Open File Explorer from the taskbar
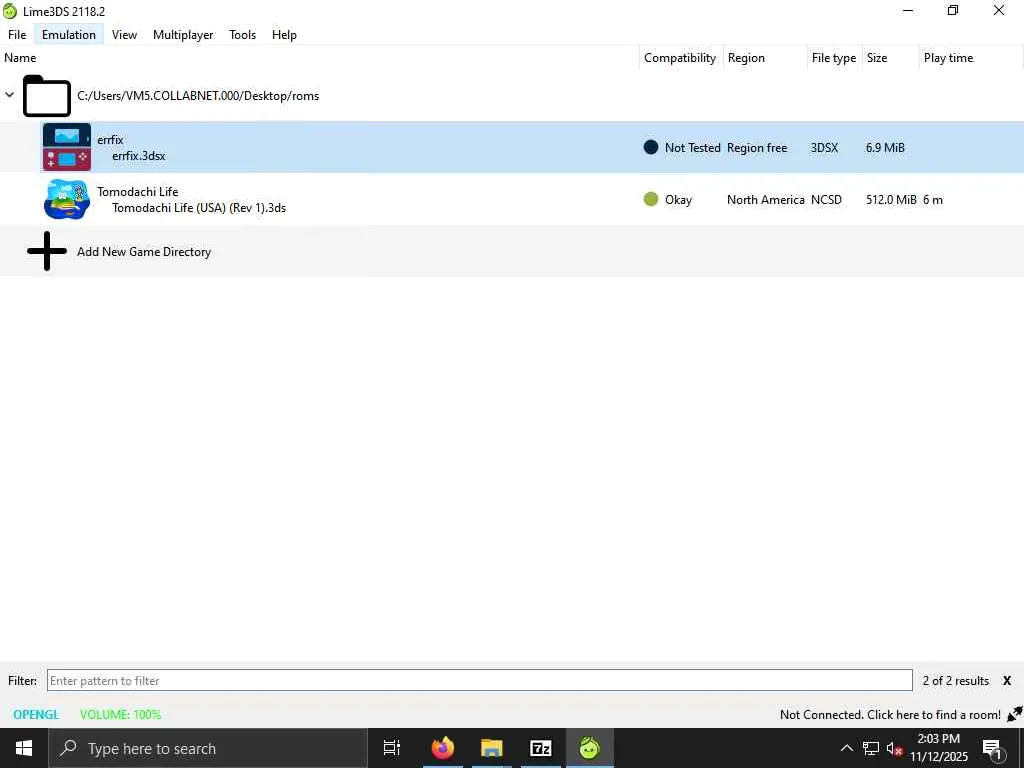Image resolution: width=1024 pixels, height=768 pixels. pos(491,748)
